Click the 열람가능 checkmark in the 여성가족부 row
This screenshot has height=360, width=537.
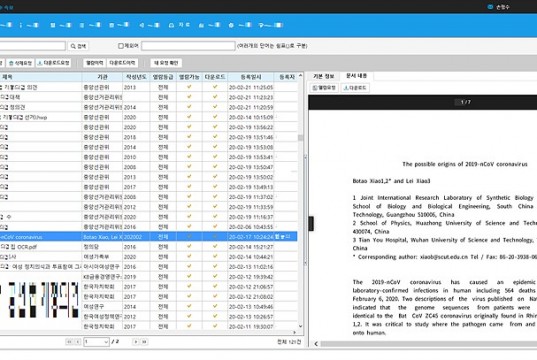(x=189, y=256)
